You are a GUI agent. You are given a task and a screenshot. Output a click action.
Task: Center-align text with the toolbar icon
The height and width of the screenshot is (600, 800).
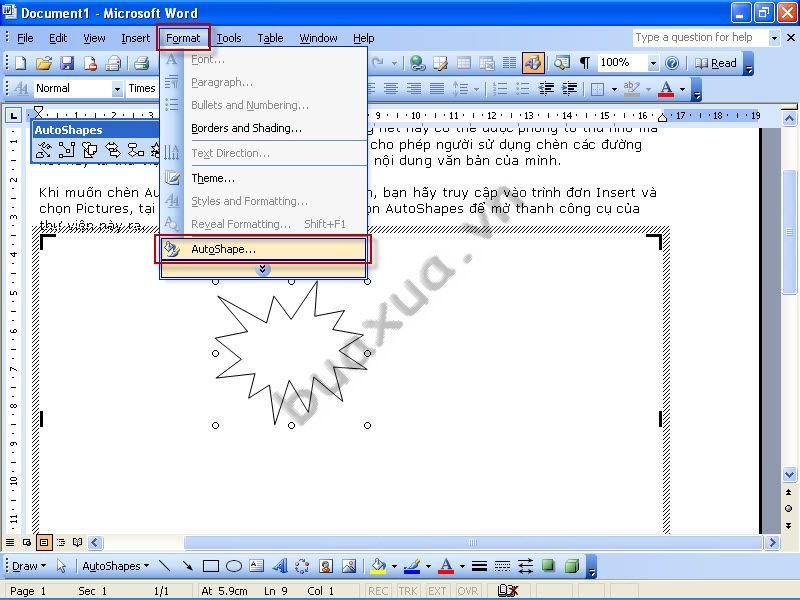click(x=391, y=89)
